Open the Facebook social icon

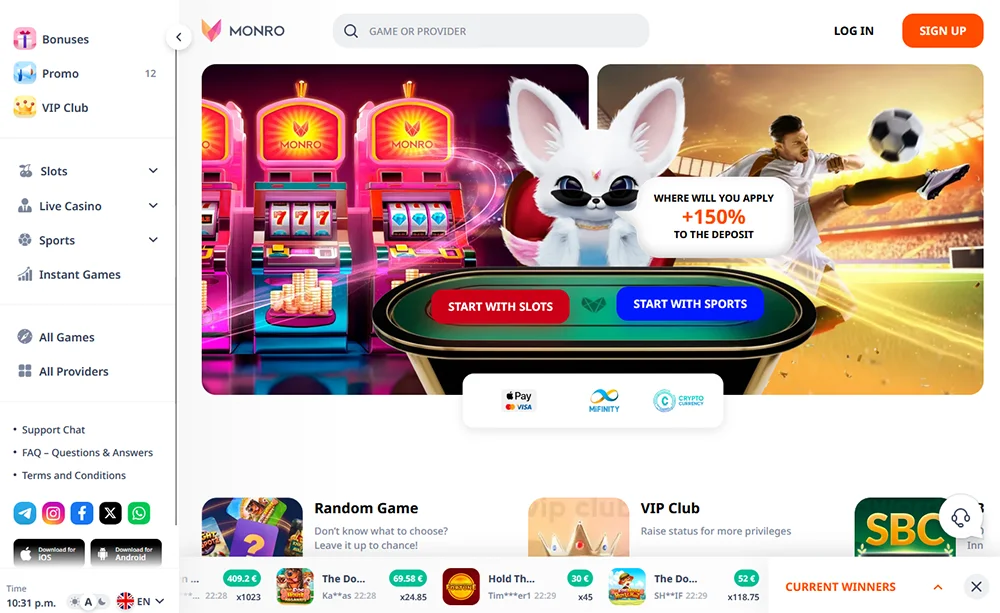(x=82, y=513)
